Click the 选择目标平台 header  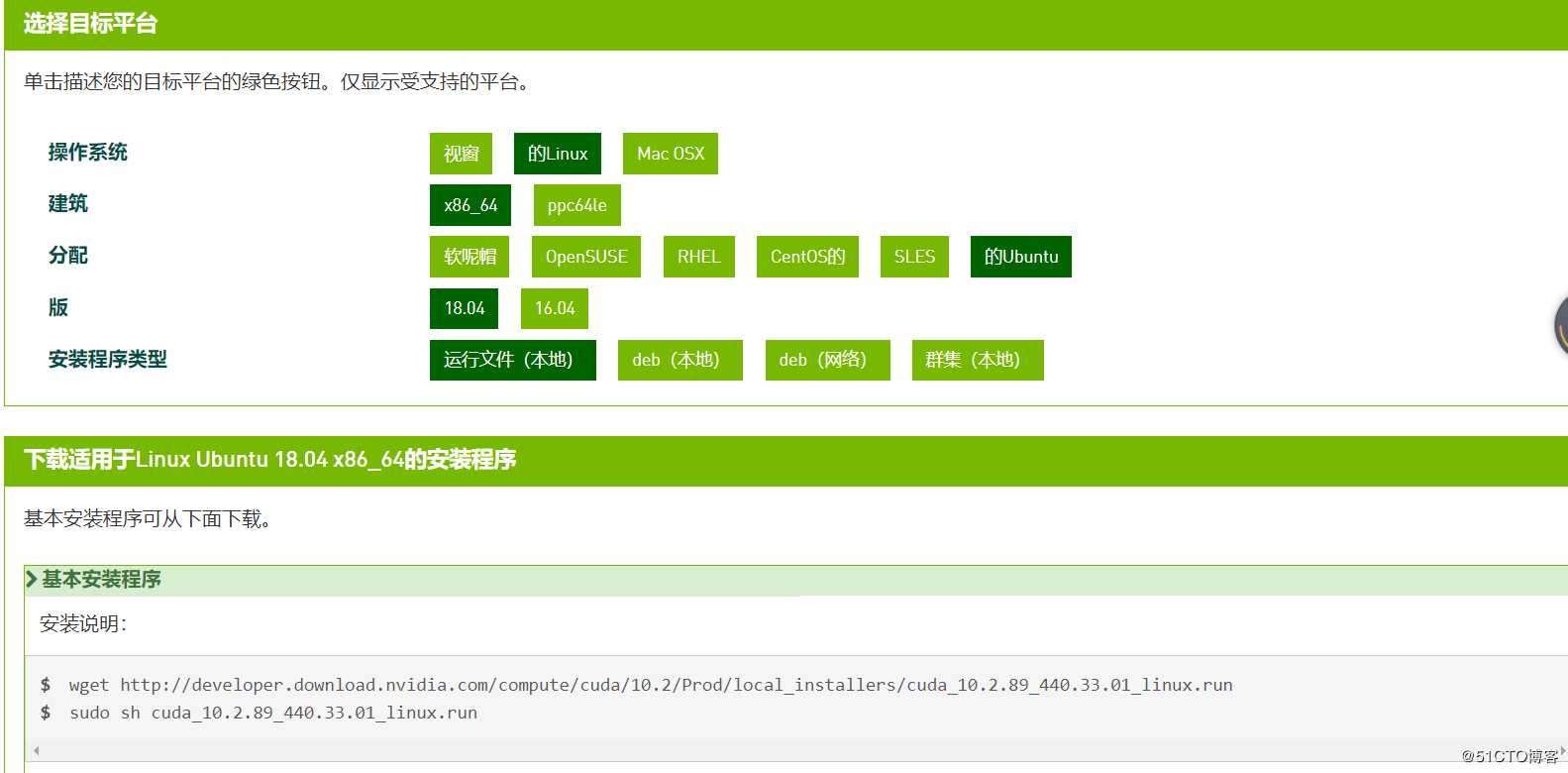[x=91, y=24]
